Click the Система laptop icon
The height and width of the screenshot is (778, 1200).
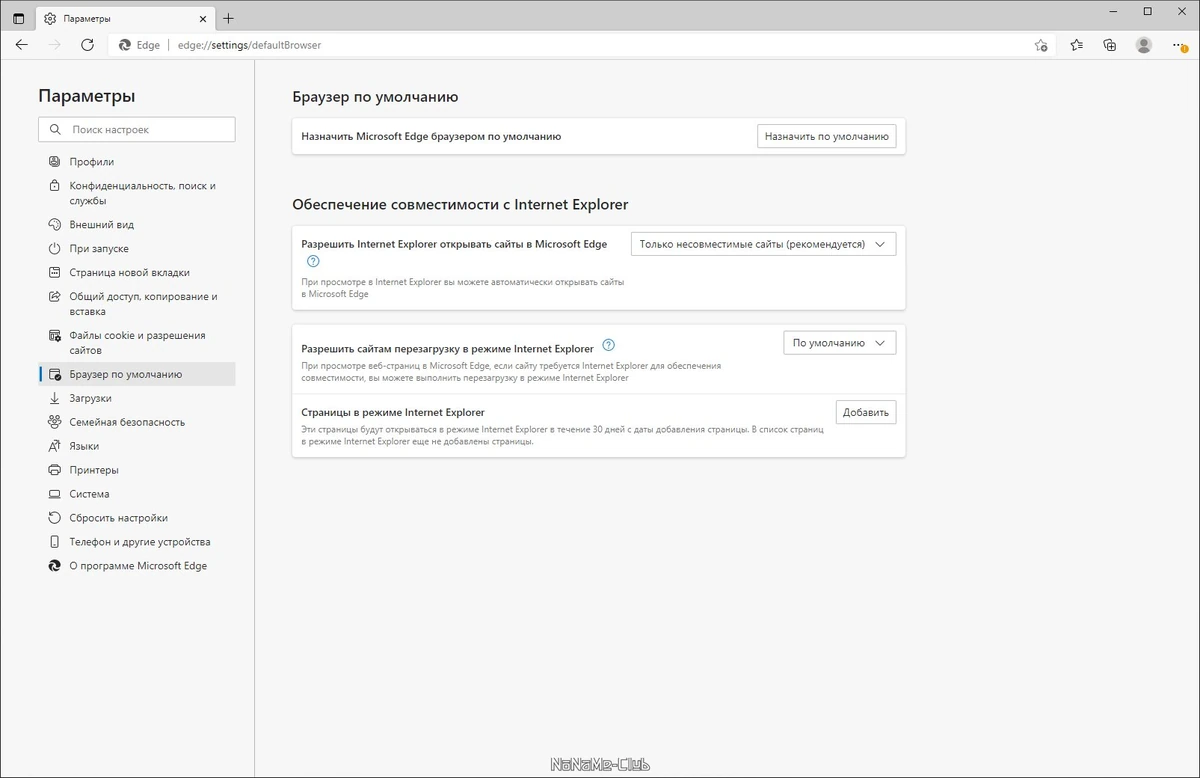coord(55,494)
